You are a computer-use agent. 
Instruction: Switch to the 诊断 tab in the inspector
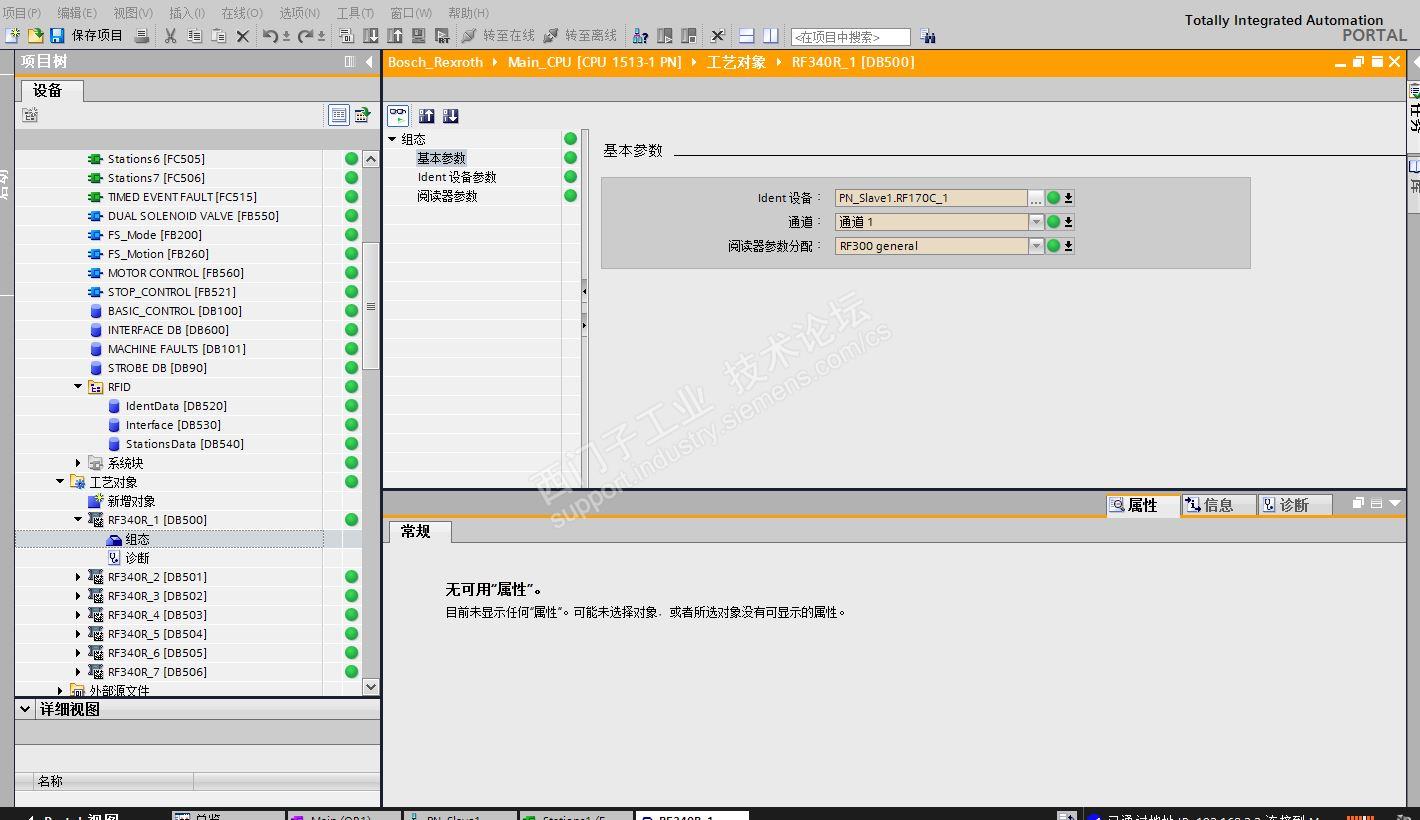(1294, 505)
